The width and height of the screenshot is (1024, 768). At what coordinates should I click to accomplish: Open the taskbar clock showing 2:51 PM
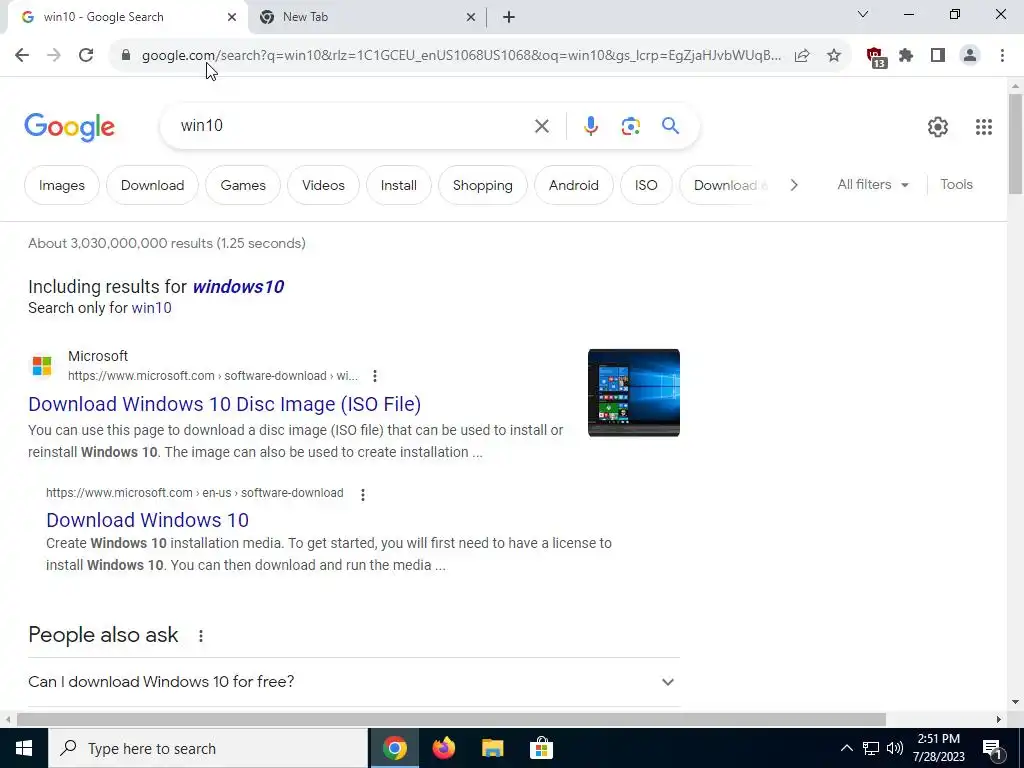point(938,748)
